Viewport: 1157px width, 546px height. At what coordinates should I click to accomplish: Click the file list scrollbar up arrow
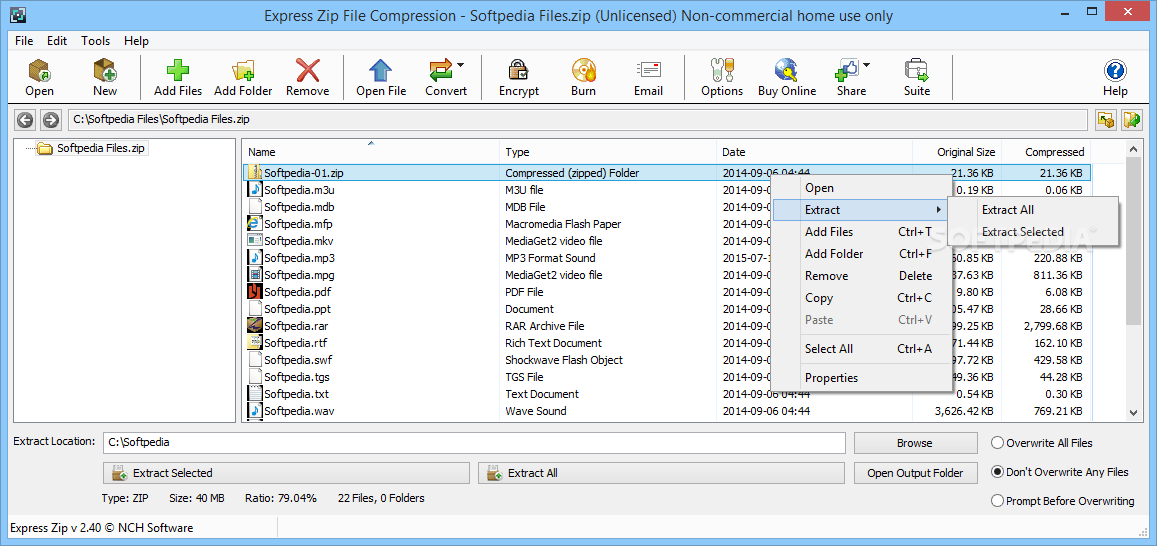[1134, 149]
